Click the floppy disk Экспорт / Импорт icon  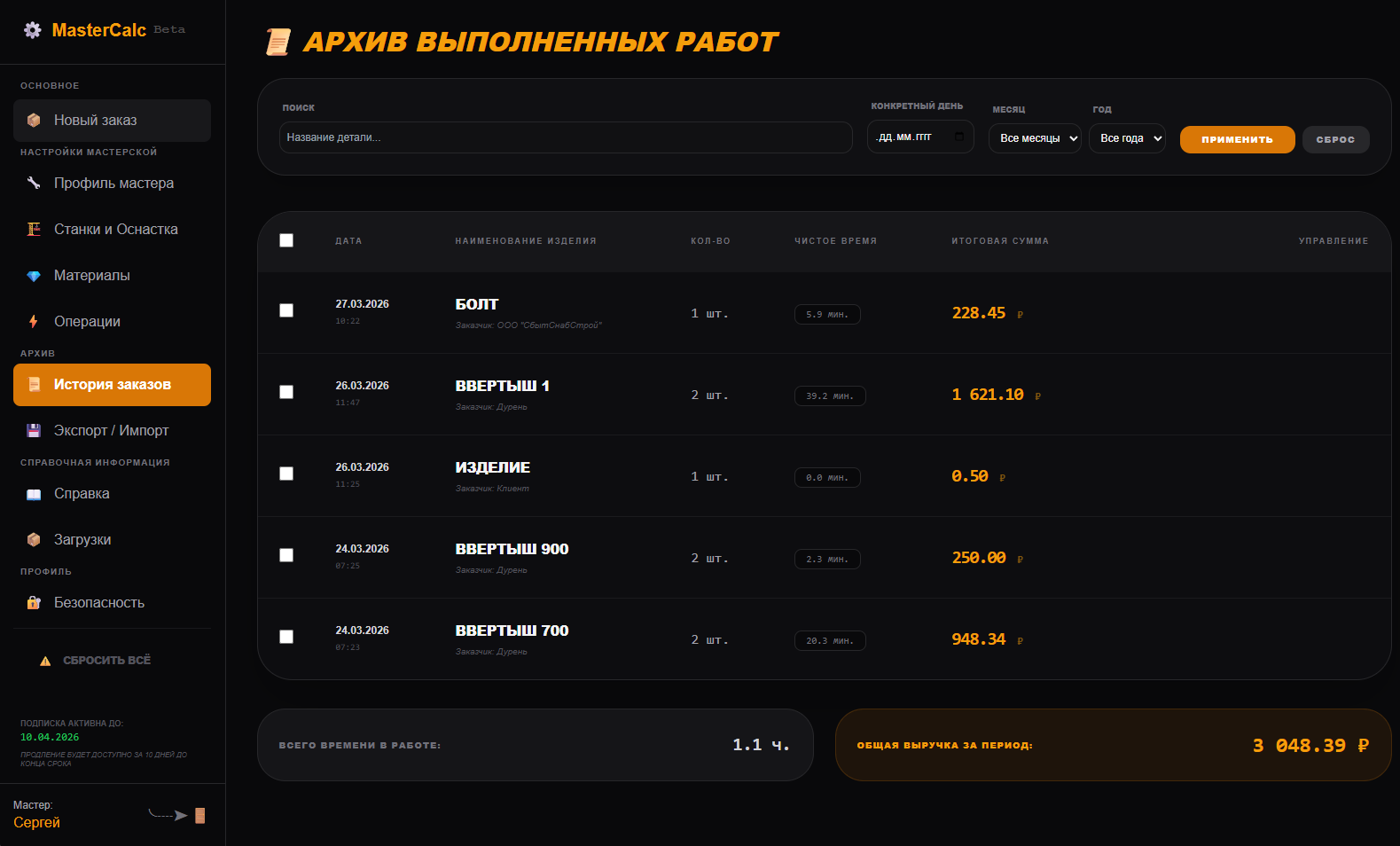[x=34, y=431]
